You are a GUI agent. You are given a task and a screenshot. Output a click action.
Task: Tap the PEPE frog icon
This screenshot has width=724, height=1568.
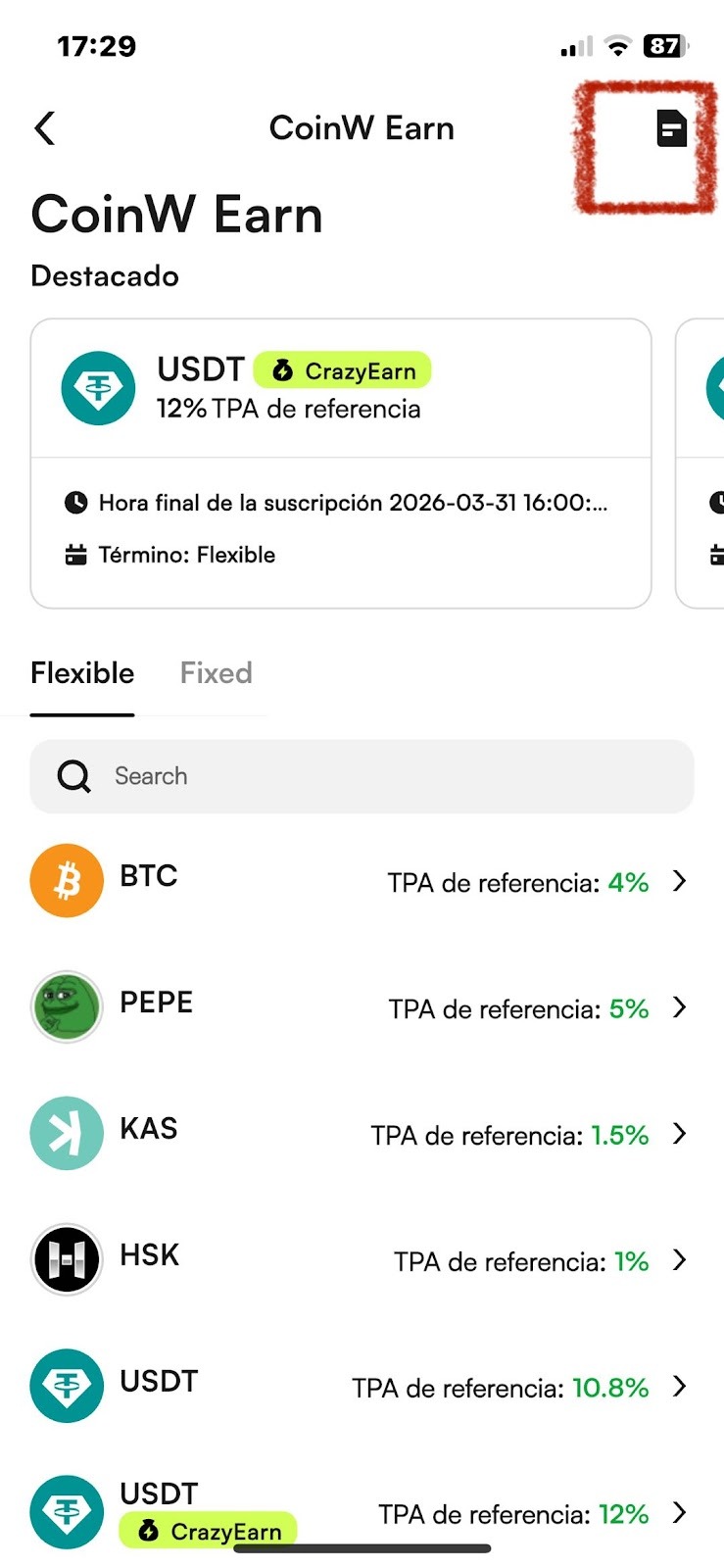pyautogui.click(x=67, y=1006)
